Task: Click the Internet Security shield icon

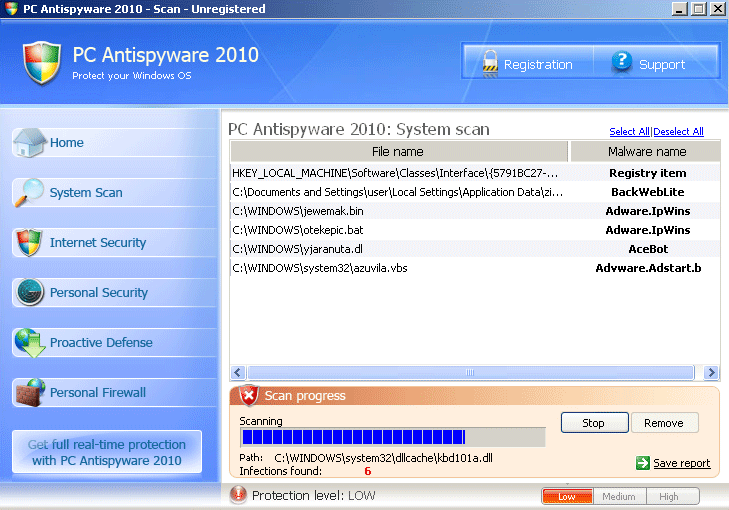Action: pyautogui.click(x=30, y=242)
